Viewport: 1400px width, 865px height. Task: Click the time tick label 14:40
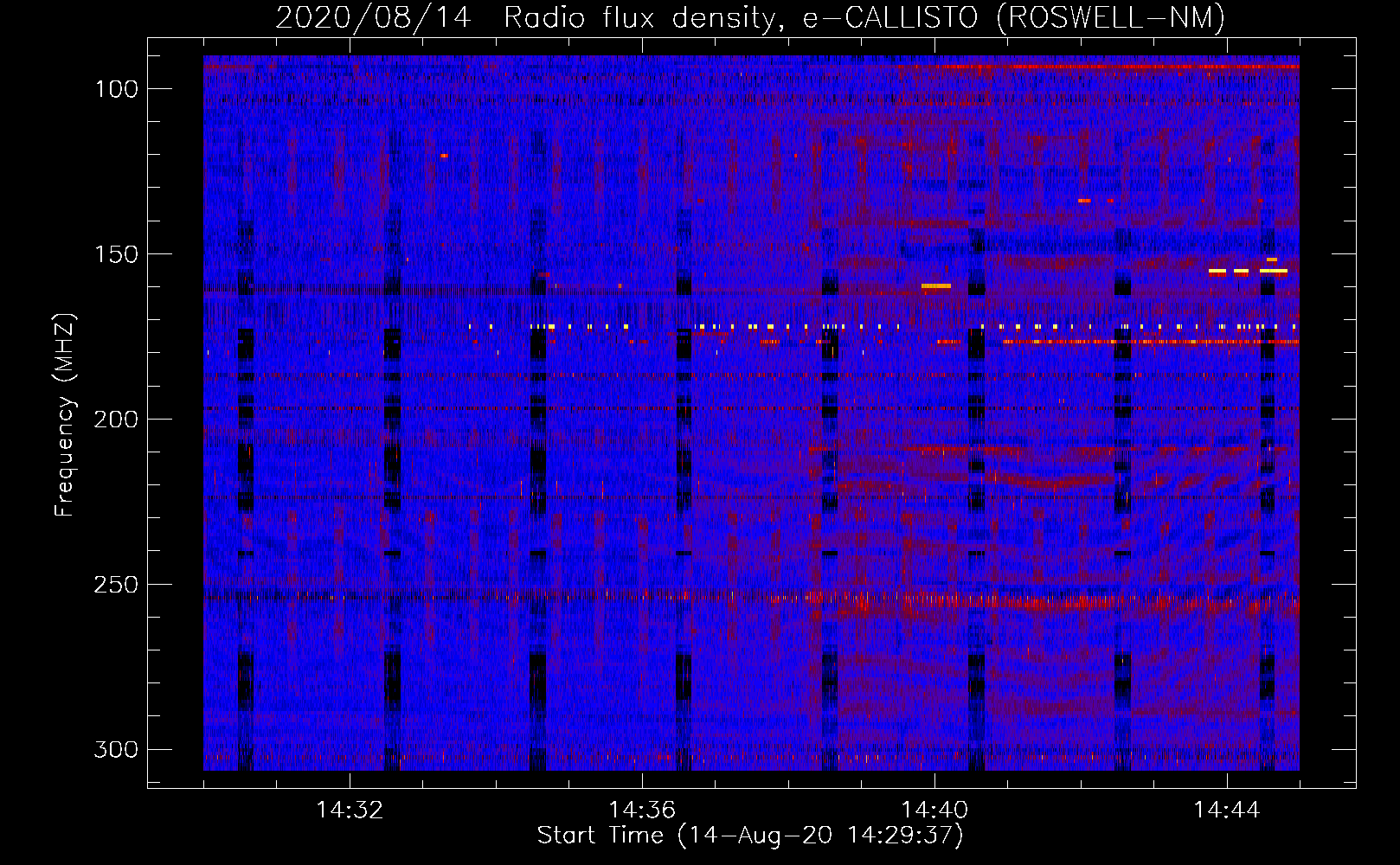(934, 811)
